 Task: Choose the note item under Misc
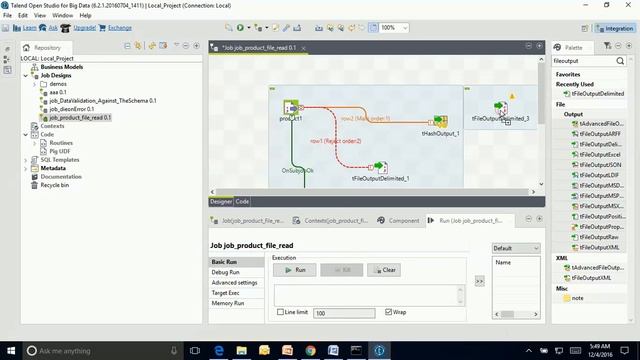573,298
